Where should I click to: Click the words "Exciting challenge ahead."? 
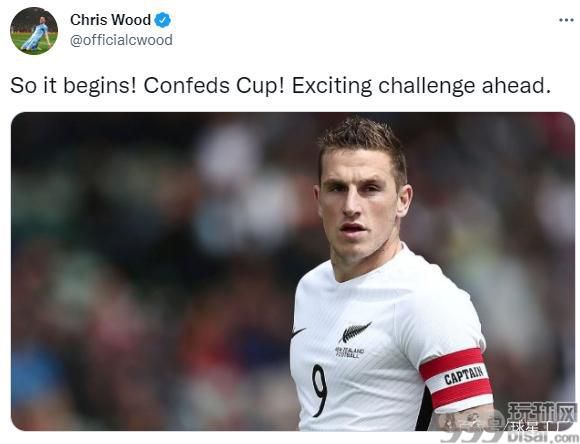tap(421, 86)
